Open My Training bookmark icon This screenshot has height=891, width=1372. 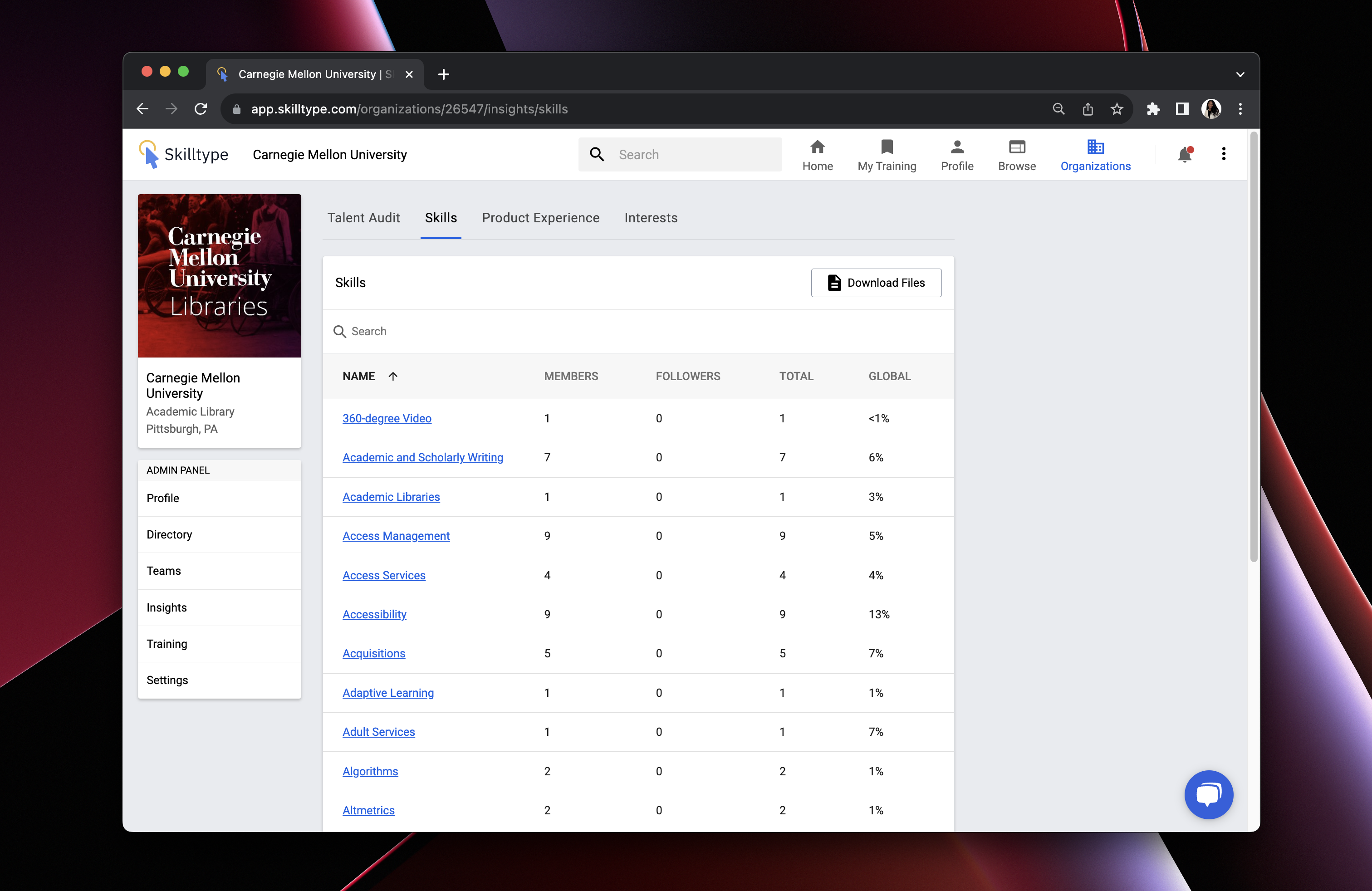coord(887,147)
